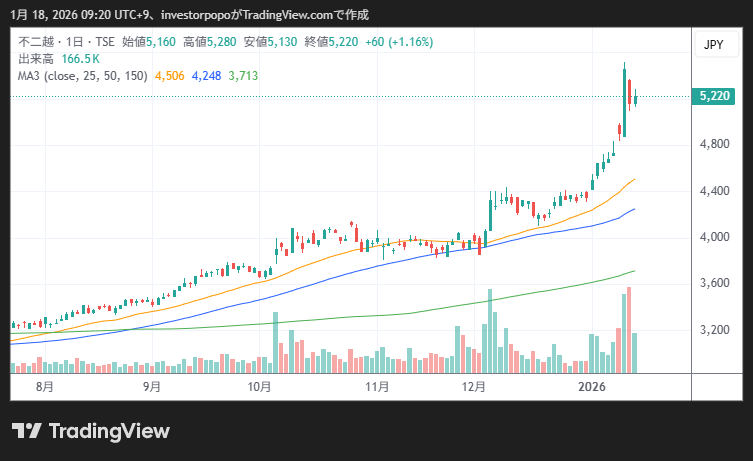
Task: Open the JPY currency selector
Action: click(x=713, y=45)
